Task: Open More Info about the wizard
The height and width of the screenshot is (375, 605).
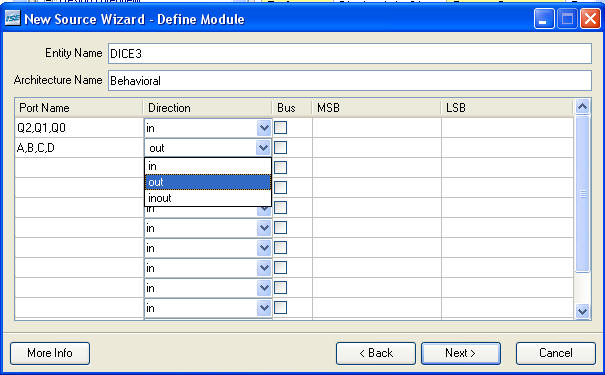Action: click(50, 353)
